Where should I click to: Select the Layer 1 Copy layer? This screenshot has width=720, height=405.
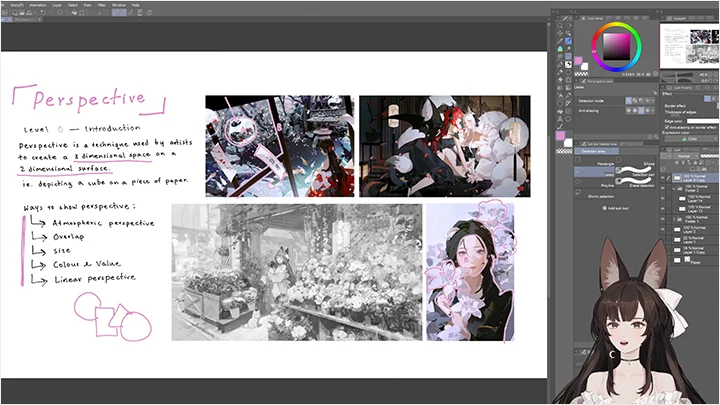696,250
